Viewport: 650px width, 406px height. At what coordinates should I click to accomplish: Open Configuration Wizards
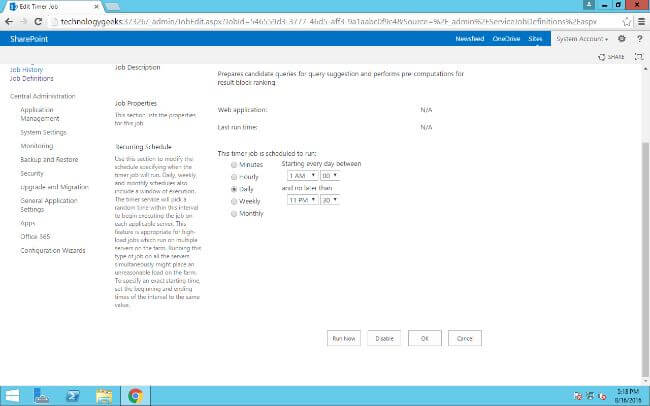click(53, 250)
